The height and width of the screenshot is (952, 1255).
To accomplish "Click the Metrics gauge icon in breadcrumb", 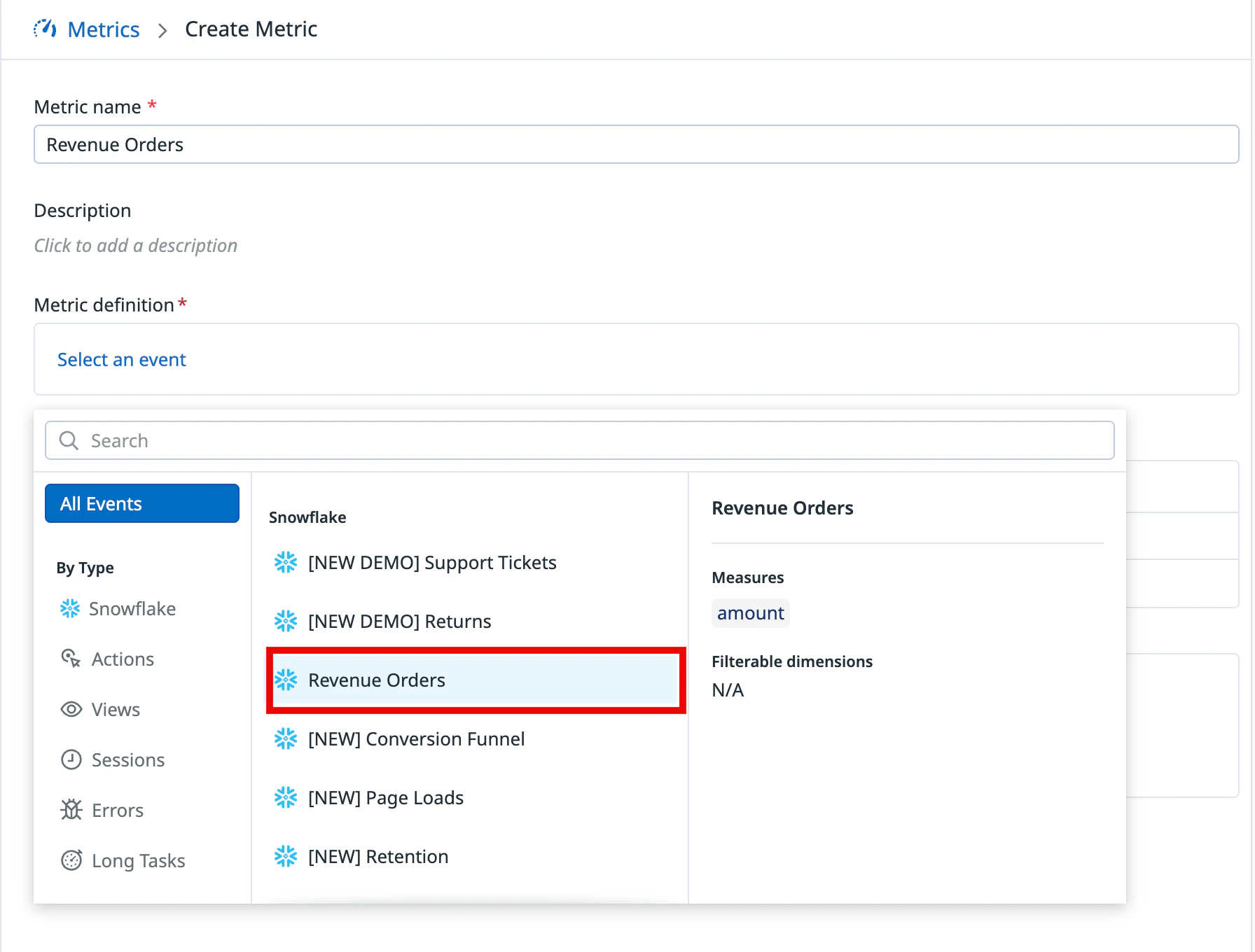I will click(46, 29).
